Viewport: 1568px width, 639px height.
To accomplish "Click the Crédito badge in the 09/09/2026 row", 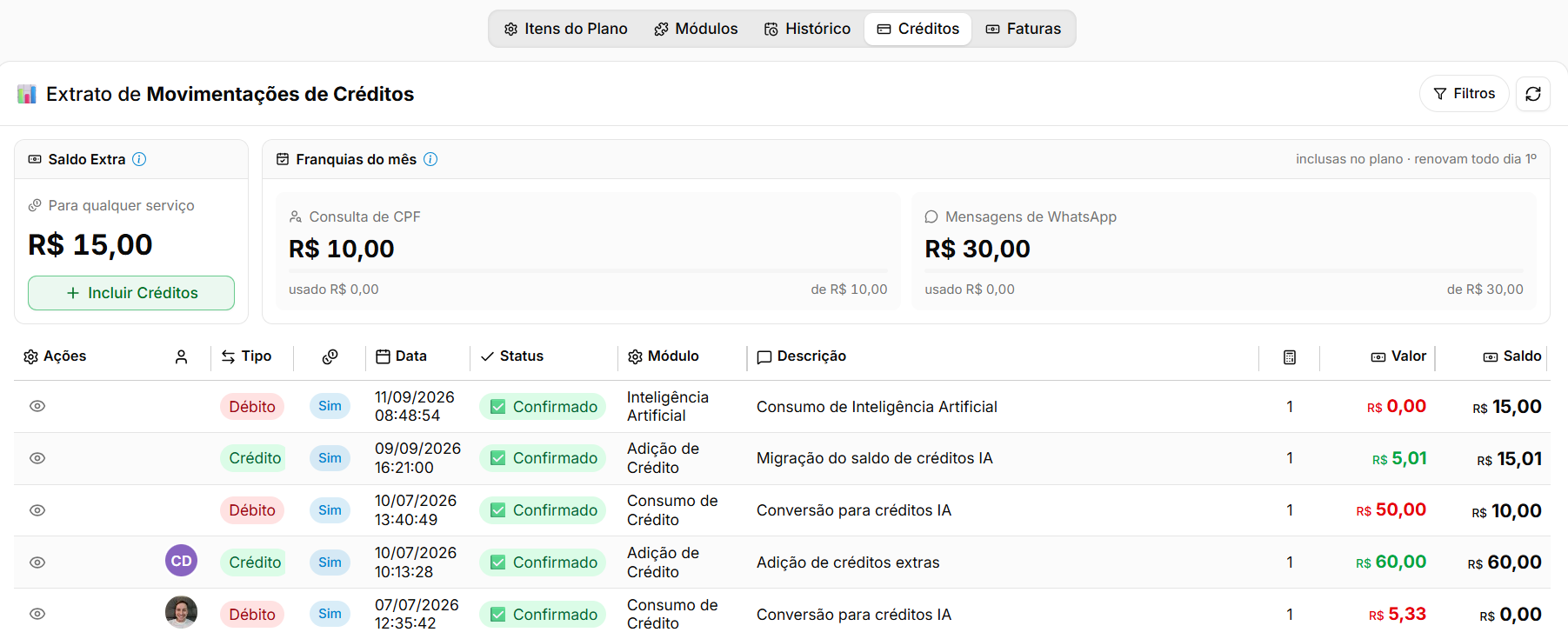I will pyautogui.click(x=255, y=458).
